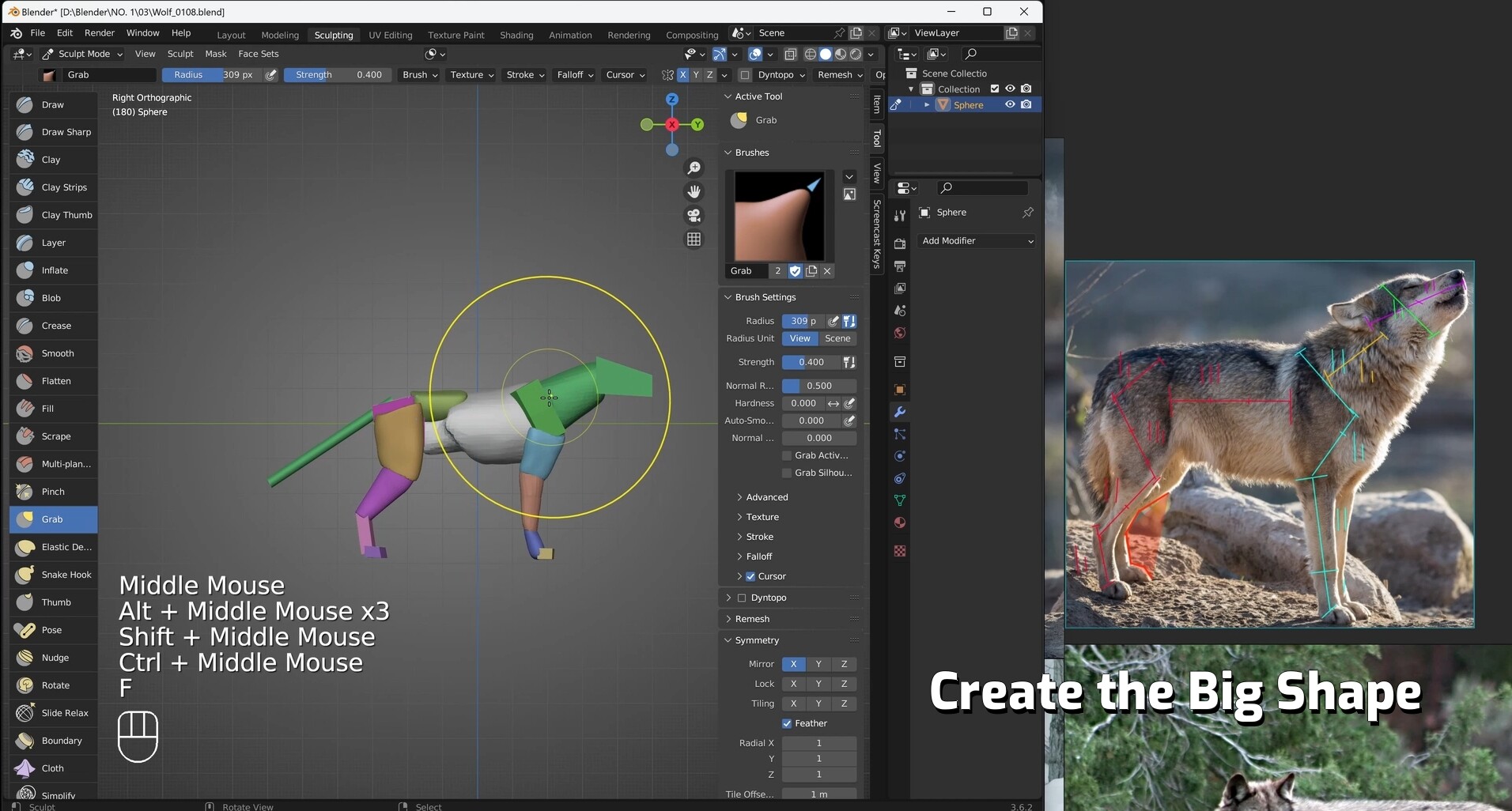Switch to the Shading workspace tab

(x=516, y=35)
